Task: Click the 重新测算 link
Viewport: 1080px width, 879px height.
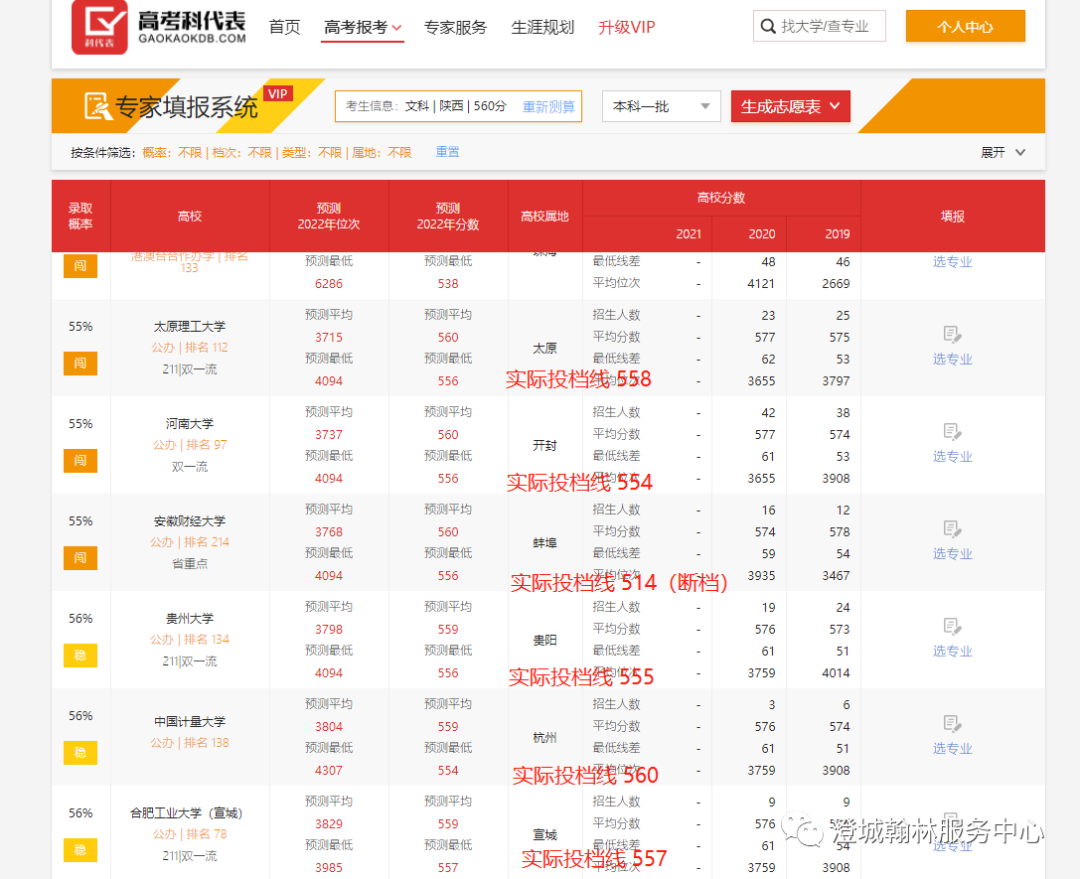Action: 548,106
